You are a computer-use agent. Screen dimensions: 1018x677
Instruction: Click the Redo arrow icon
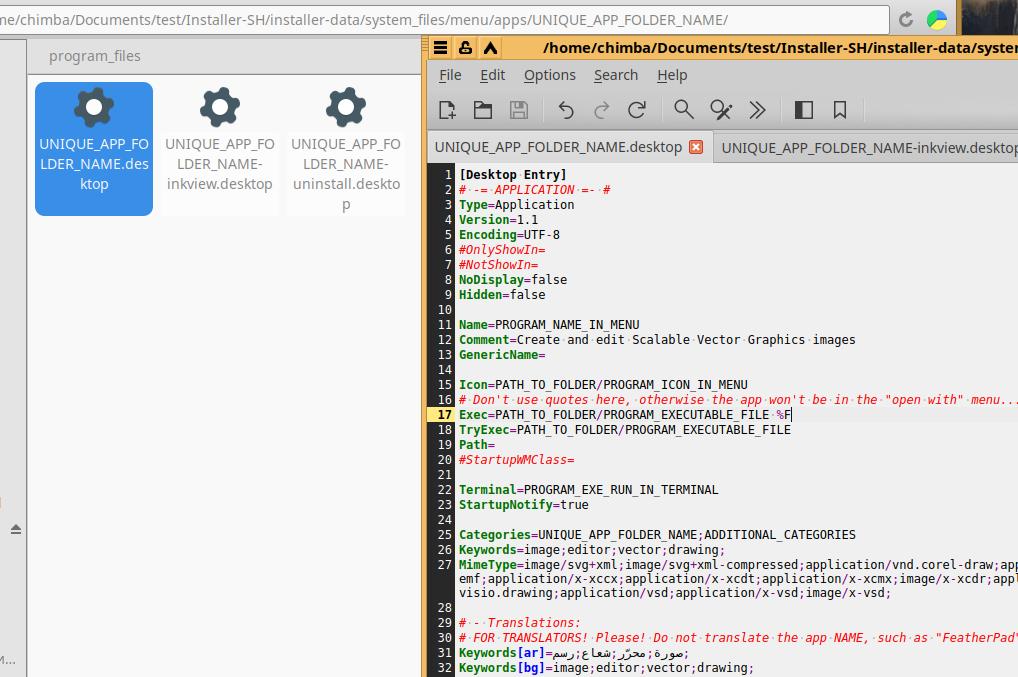[x=602, y=110]
